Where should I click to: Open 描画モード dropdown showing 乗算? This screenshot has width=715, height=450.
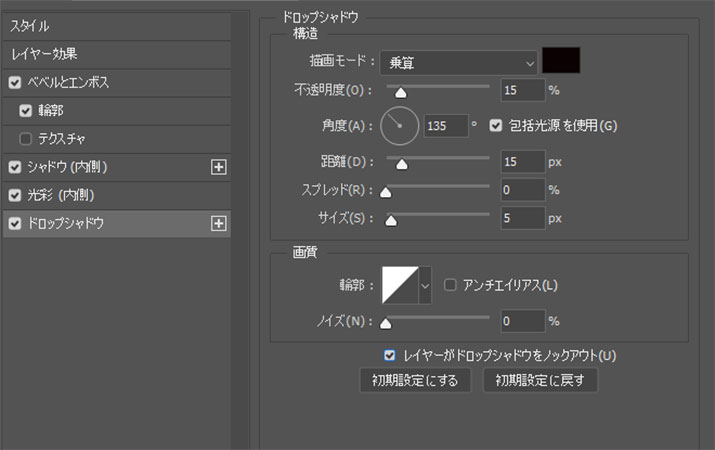pos(458,62)
